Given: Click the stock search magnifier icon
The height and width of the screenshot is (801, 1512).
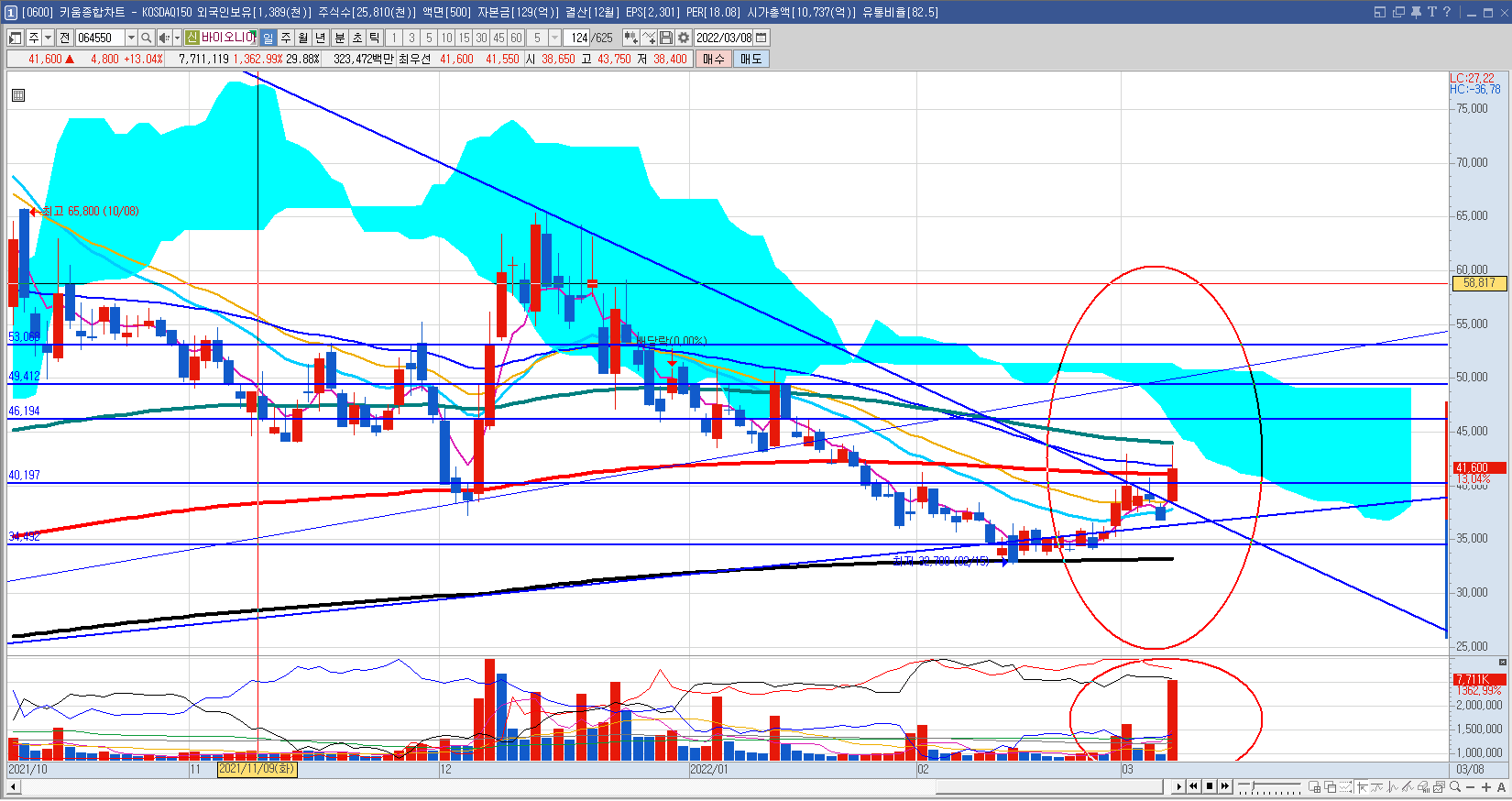Looking at the screenshot, I should pyautogui.click(x=146, y=38).
